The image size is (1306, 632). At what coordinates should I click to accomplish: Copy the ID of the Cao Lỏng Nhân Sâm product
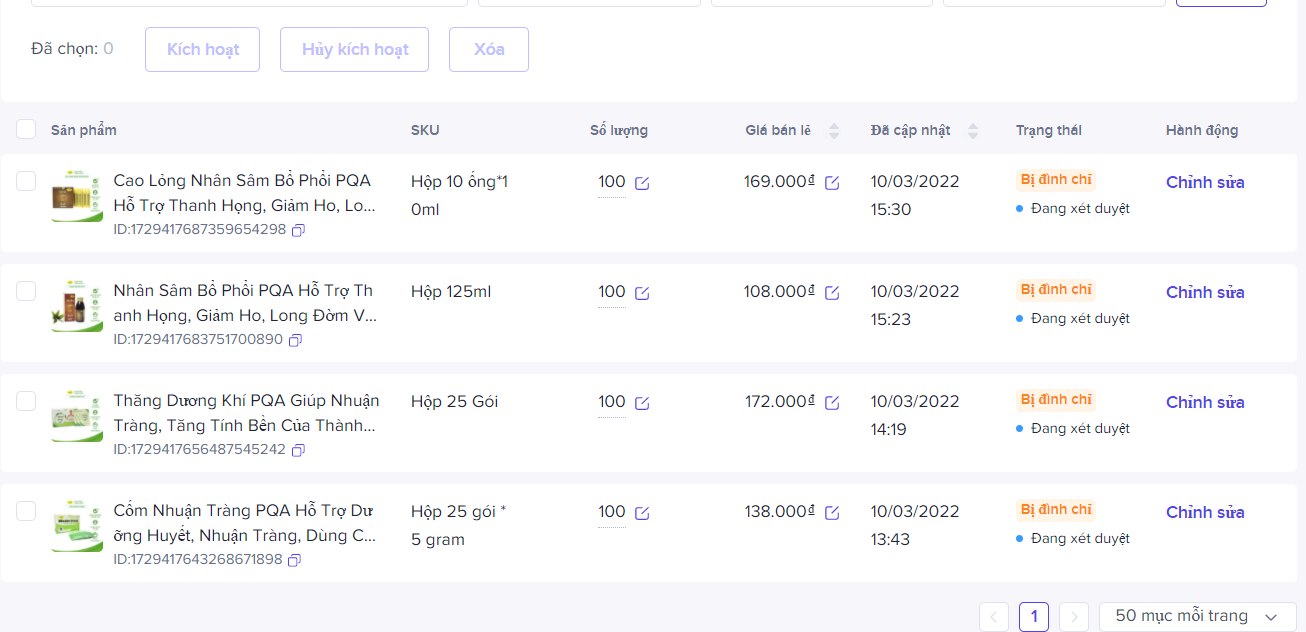[x=297, y=230]
